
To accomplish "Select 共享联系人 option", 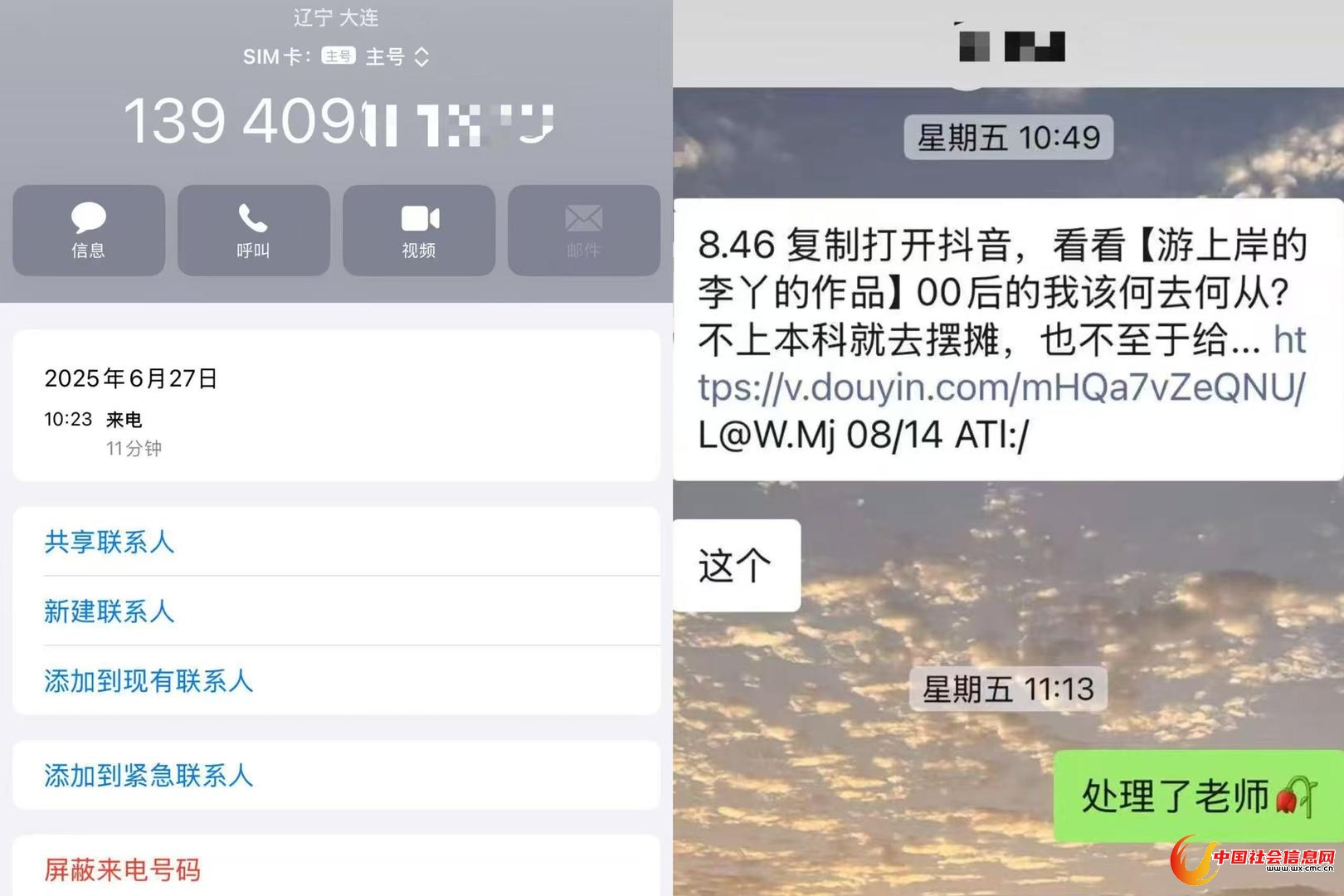I will pos(336,542).
